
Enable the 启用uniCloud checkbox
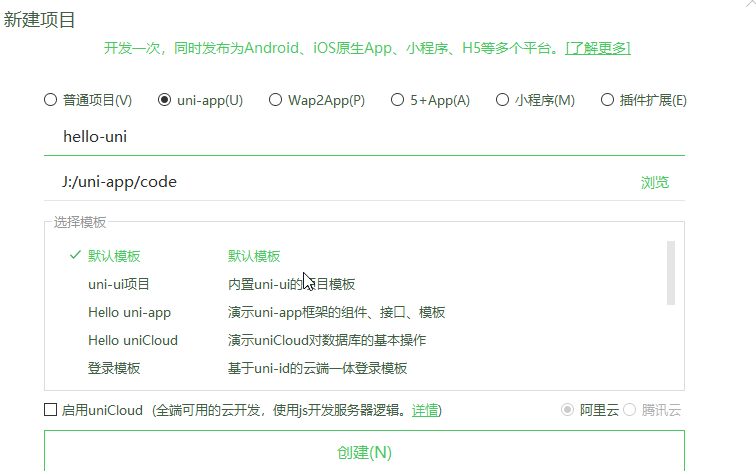tap(50, 410)
